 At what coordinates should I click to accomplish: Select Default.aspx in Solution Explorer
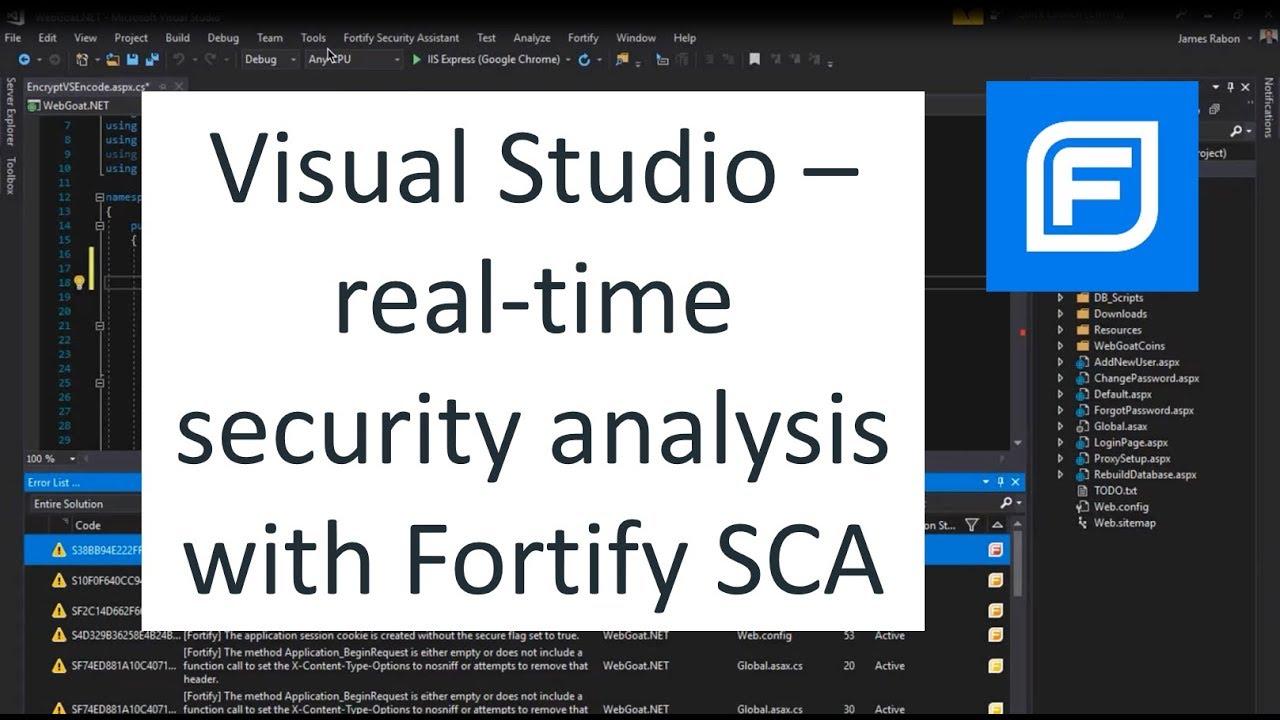tap(1122, 394)
